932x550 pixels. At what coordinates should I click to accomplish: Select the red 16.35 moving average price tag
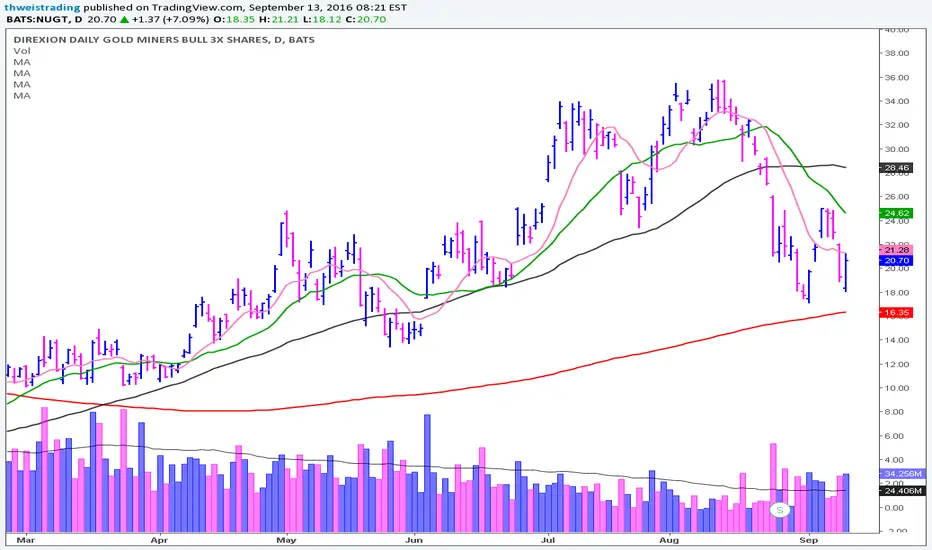click(x=896, y=312)
